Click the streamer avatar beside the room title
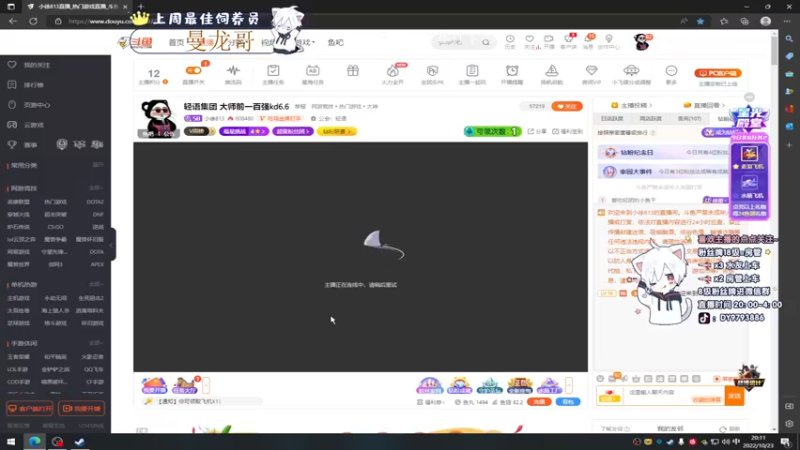800x450 pixels. (158, 118)
